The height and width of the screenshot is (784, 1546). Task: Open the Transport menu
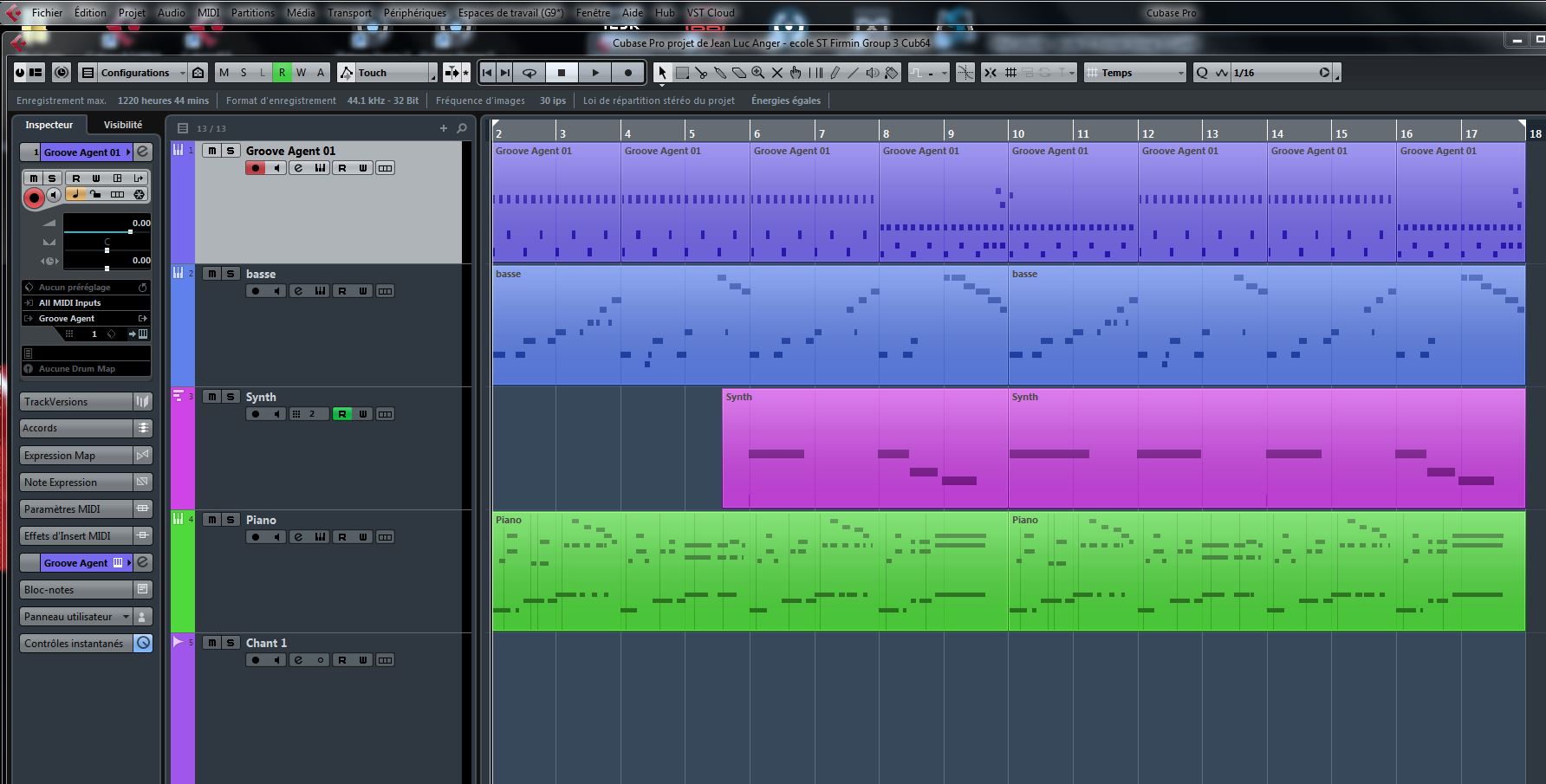point(349,13)
